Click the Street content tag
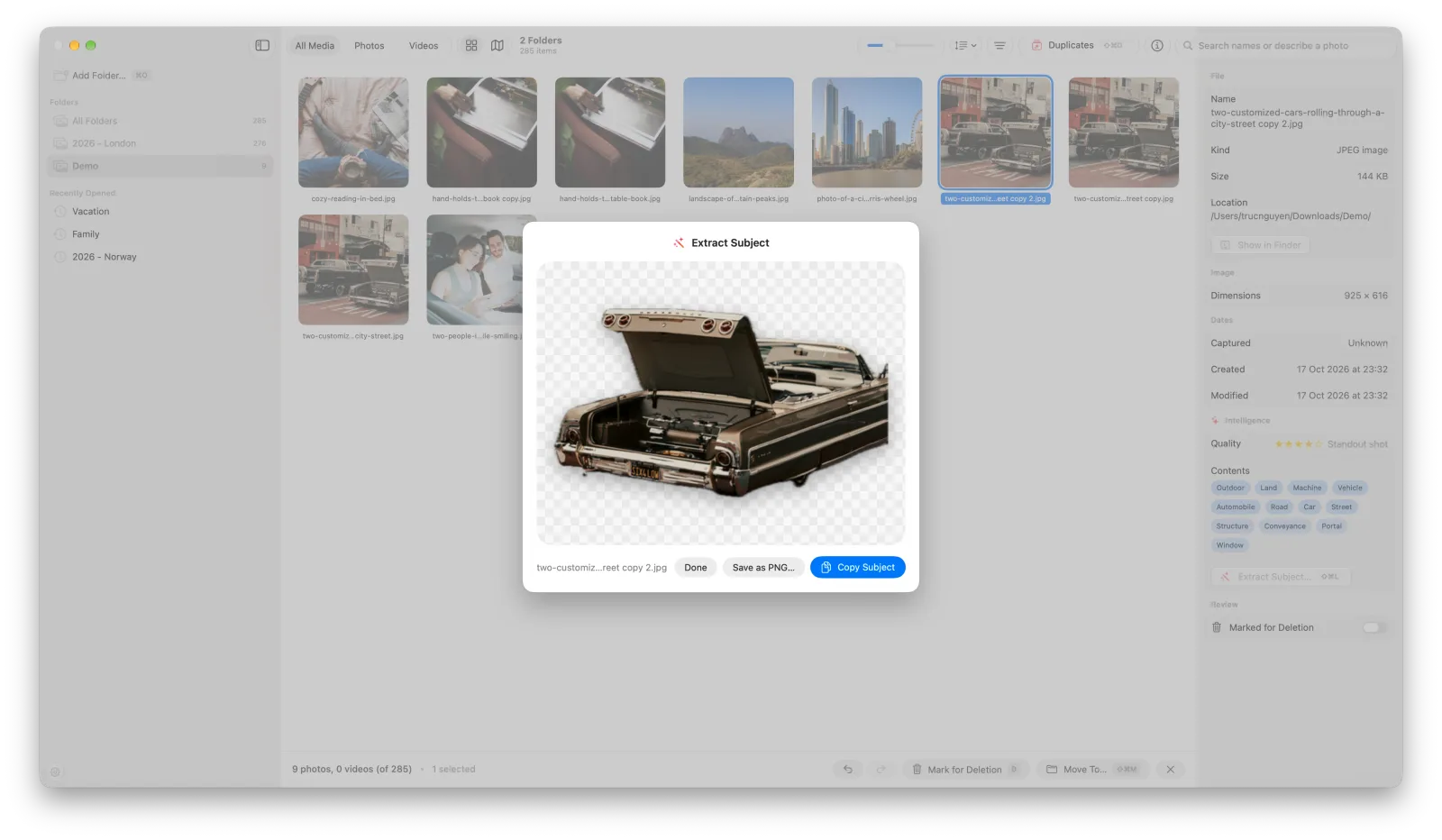 pyautogui.click(x=1341, y=507)
